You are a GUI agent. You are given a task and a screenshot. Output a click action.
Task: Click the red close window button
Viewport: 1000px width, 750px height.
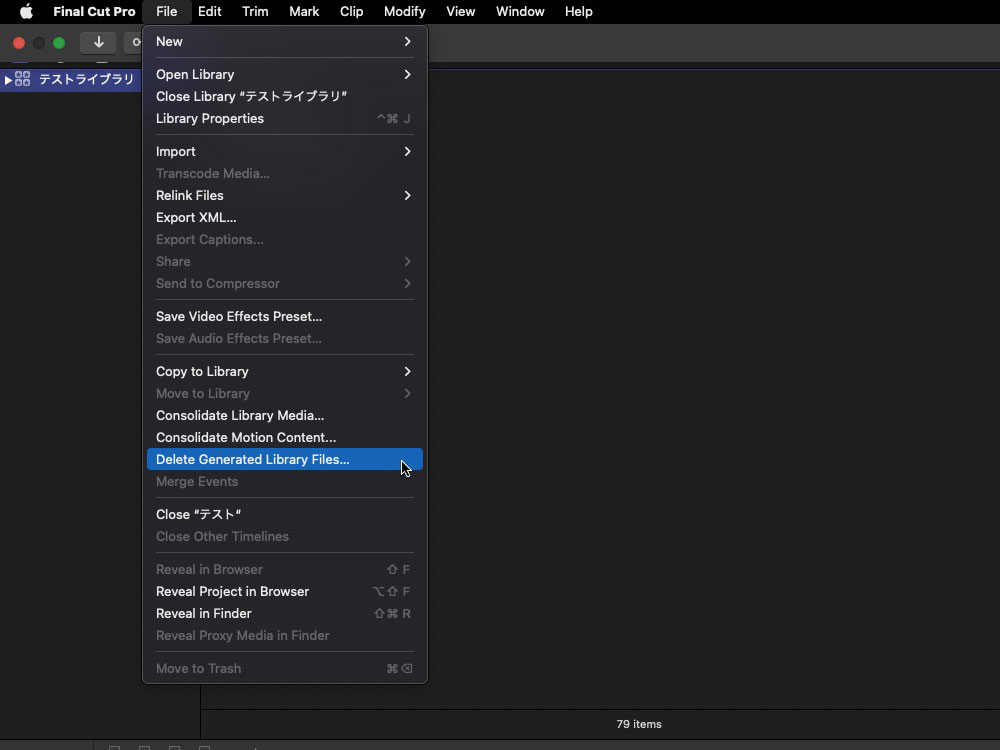point(19,43)
